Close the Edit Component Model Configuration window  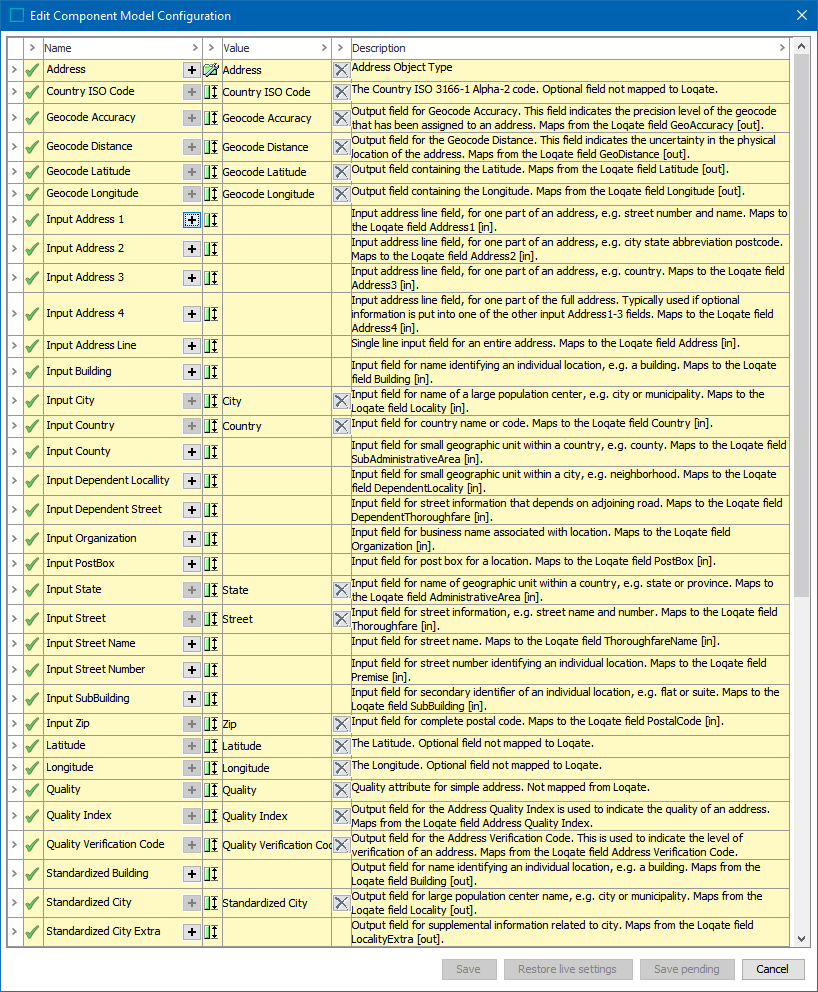(x=802, y=15)
